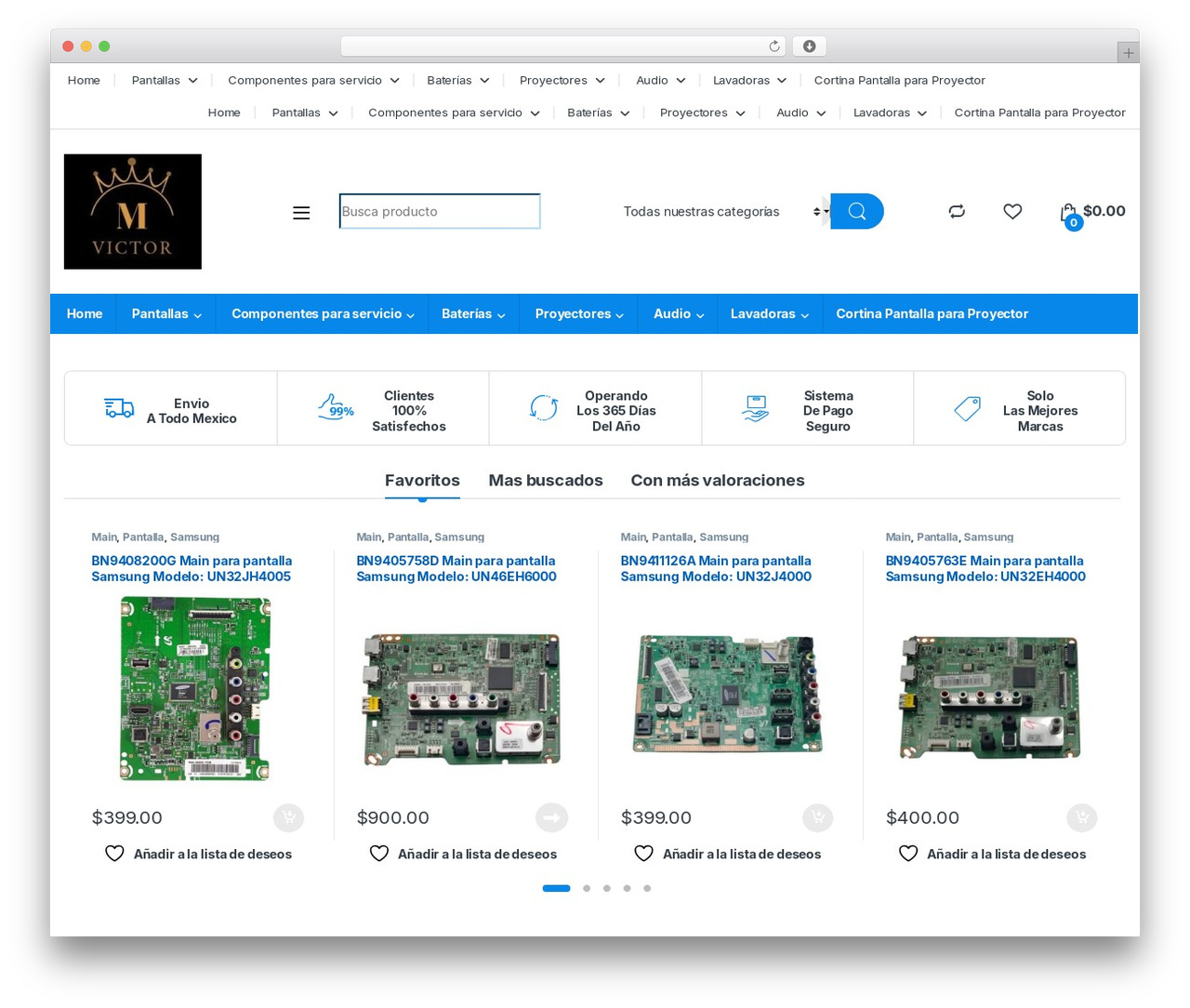Viewport: 1190px width, 1008px height.
Task: Expand Baterías in blue navigation bar
Action: [473, 314]
